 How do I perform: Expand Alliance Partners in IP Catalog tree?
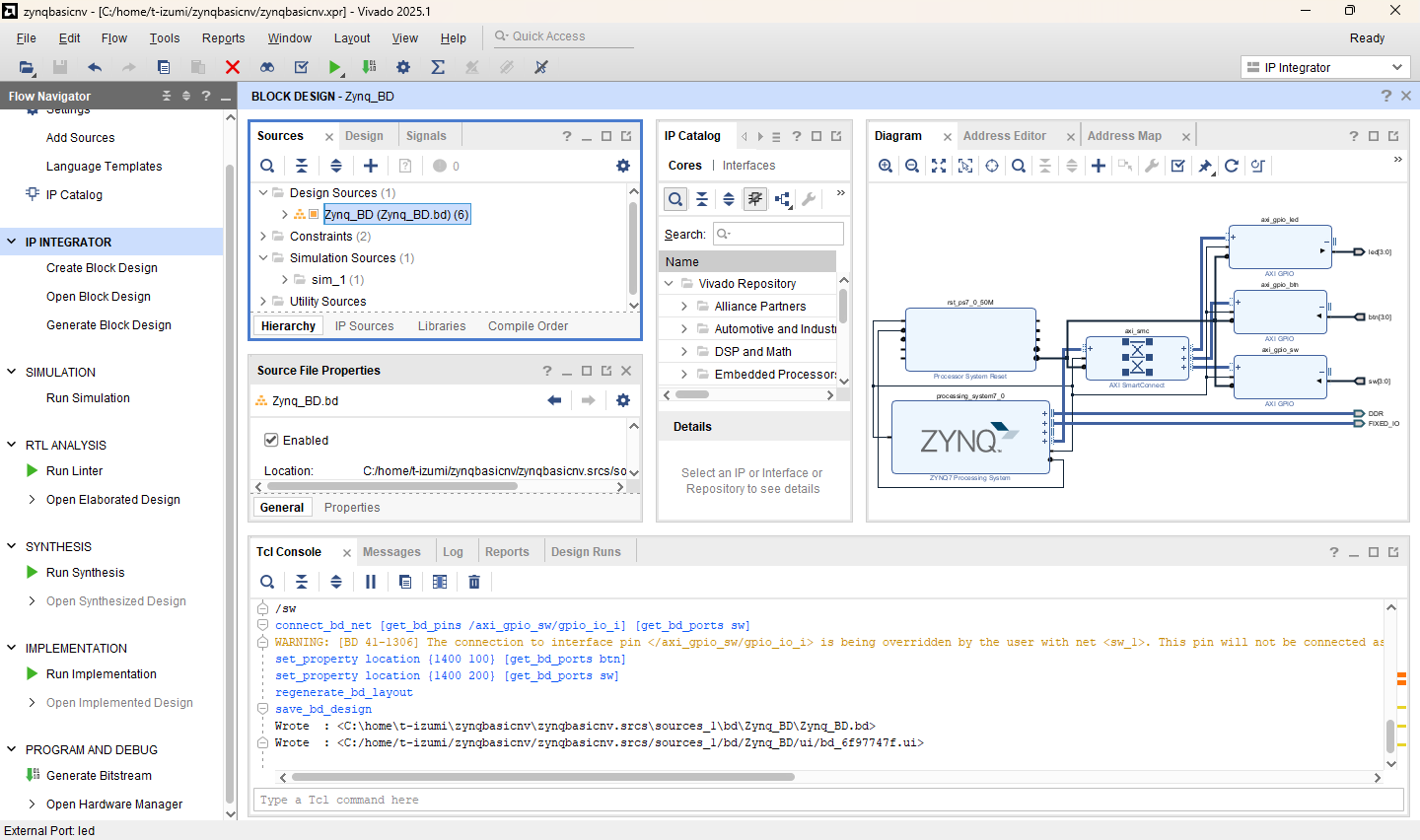(684, 307)
